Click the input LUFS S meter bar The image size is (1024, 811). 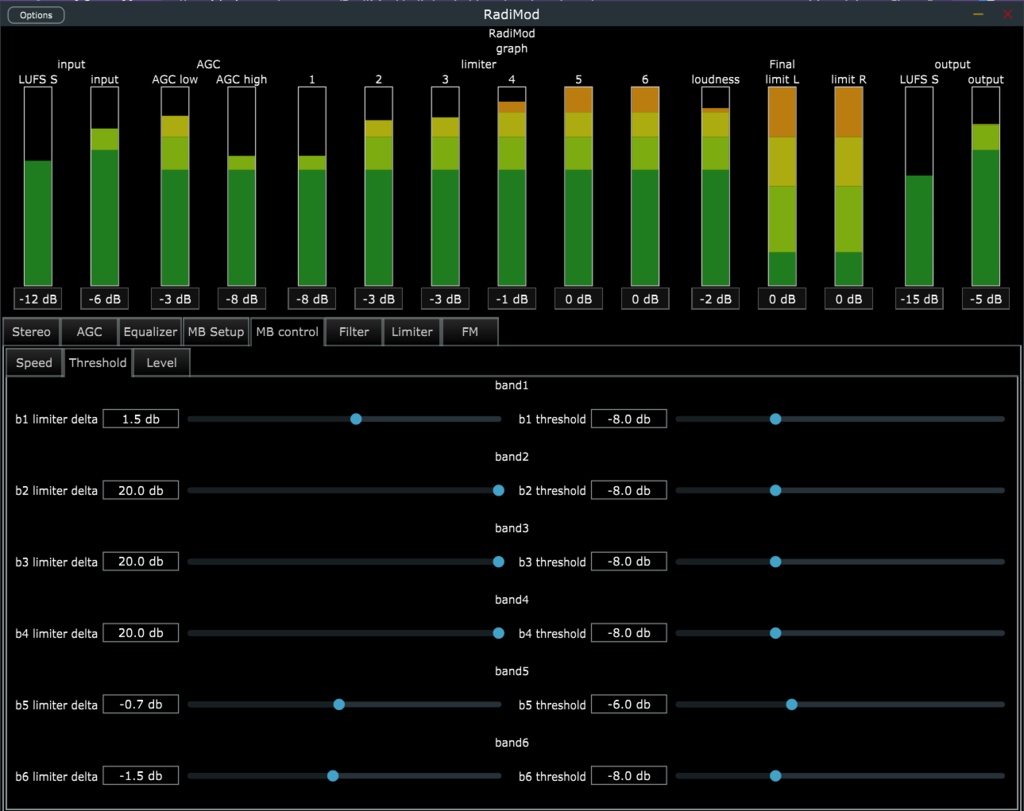coord(38,186)
